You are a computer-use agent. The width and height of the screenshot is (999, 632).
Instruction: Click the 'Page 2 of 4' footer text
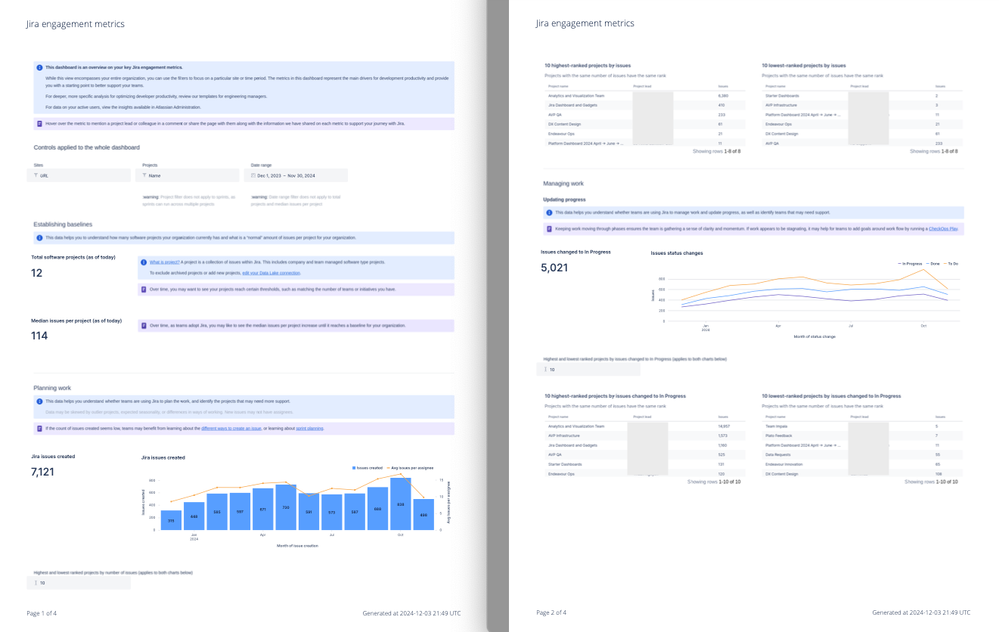[551, 613]
